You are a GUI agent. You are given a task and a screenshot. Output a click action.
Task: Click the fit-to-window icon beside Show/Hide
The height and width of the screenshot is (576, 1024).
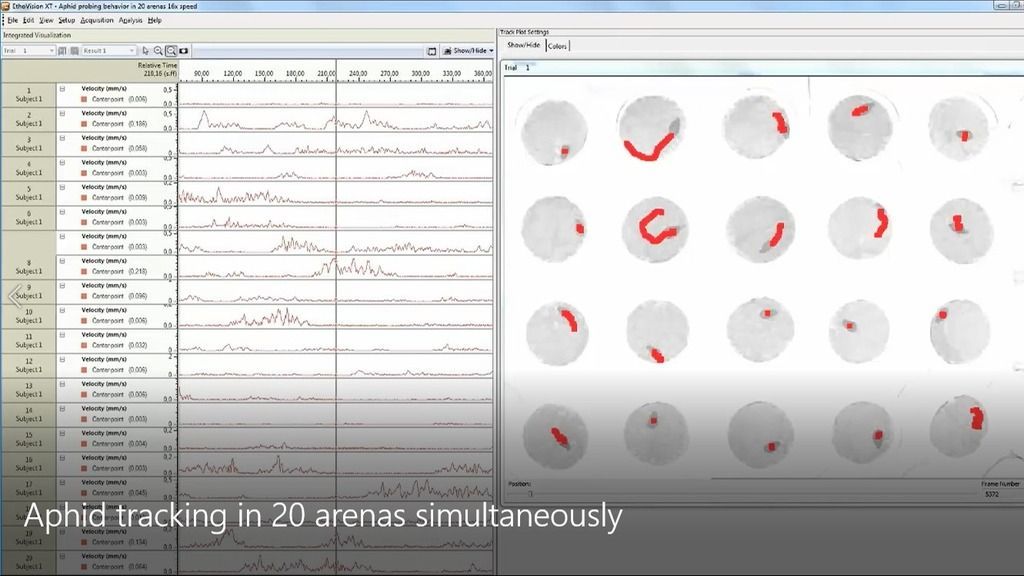click(432, 51)
